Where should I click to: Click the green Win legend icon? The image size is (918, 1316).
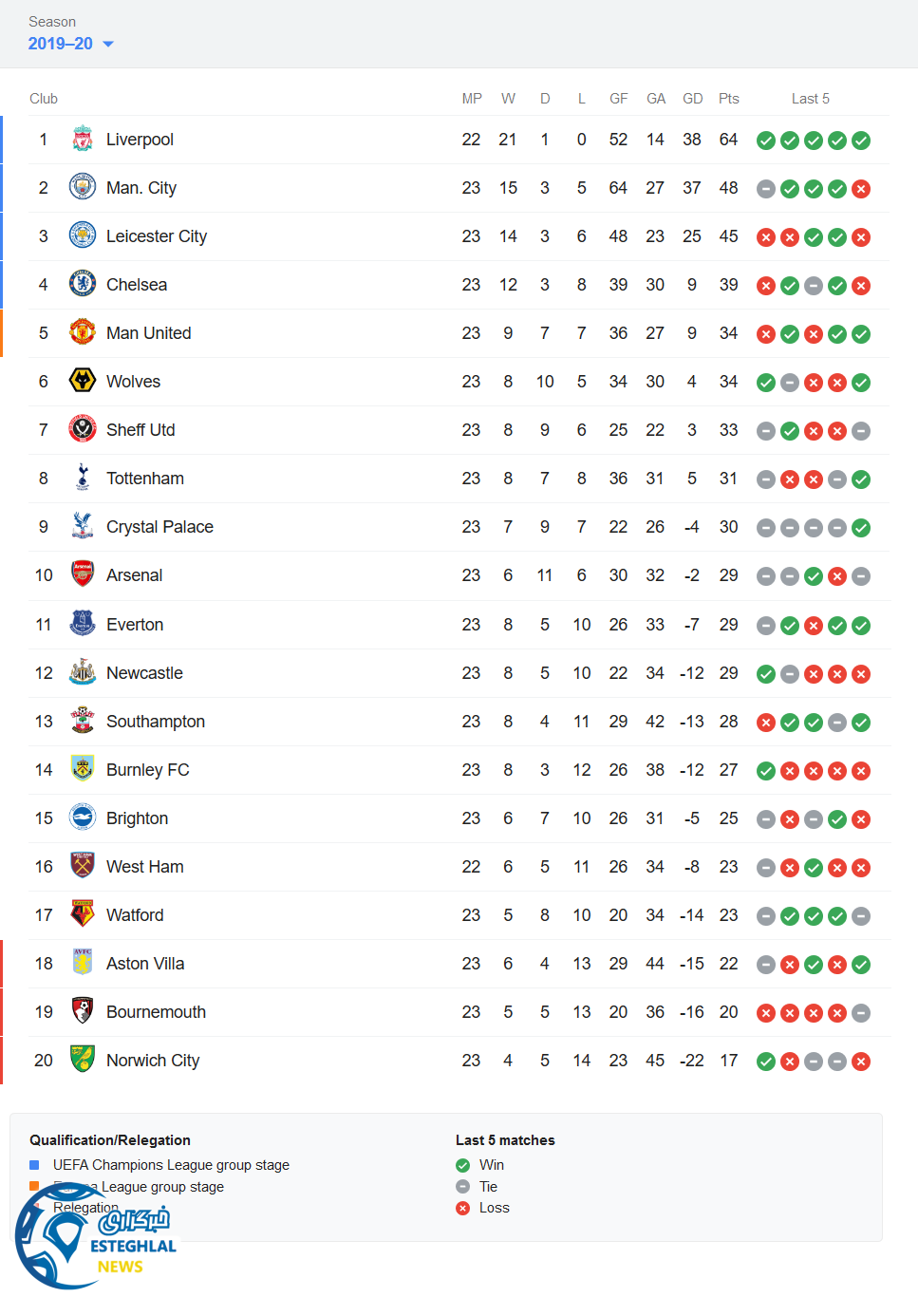coord(462,1165)
